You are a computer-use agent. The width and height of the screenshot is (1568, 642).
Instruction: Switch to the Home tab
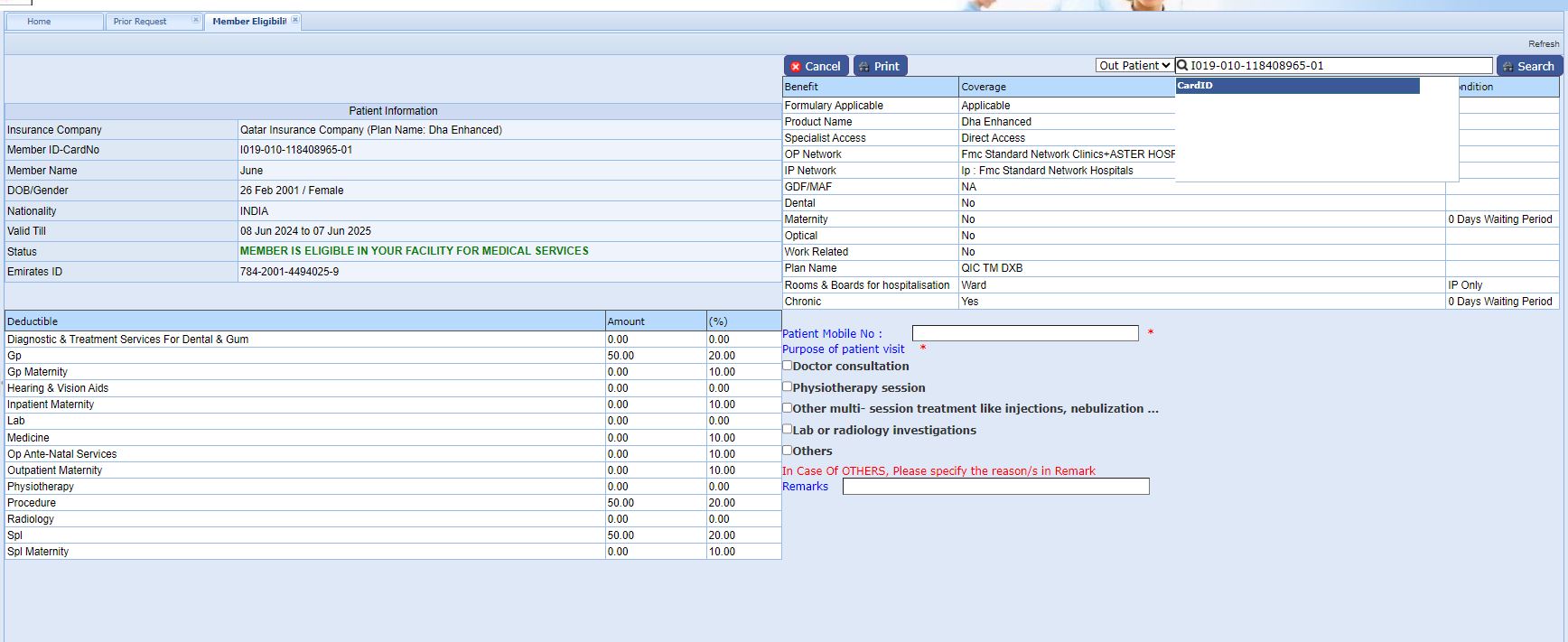click(x=40, y=22)
